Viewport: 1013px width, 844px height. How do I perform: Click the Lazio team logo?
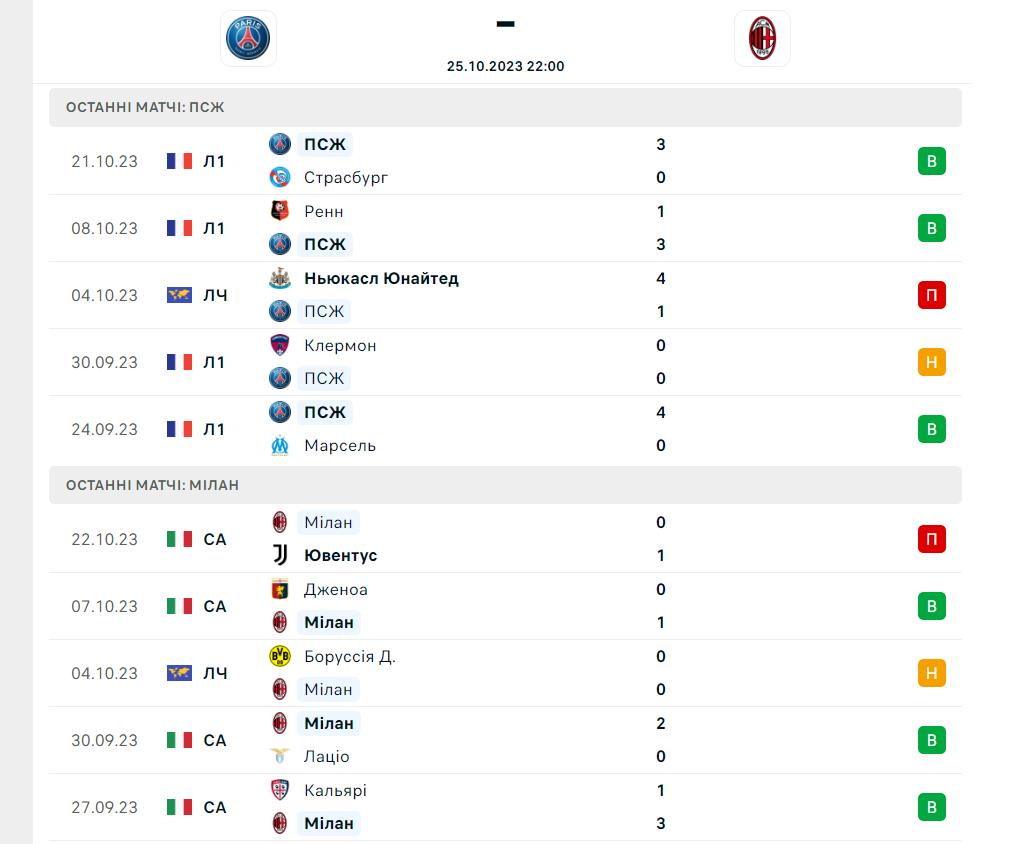280,756
